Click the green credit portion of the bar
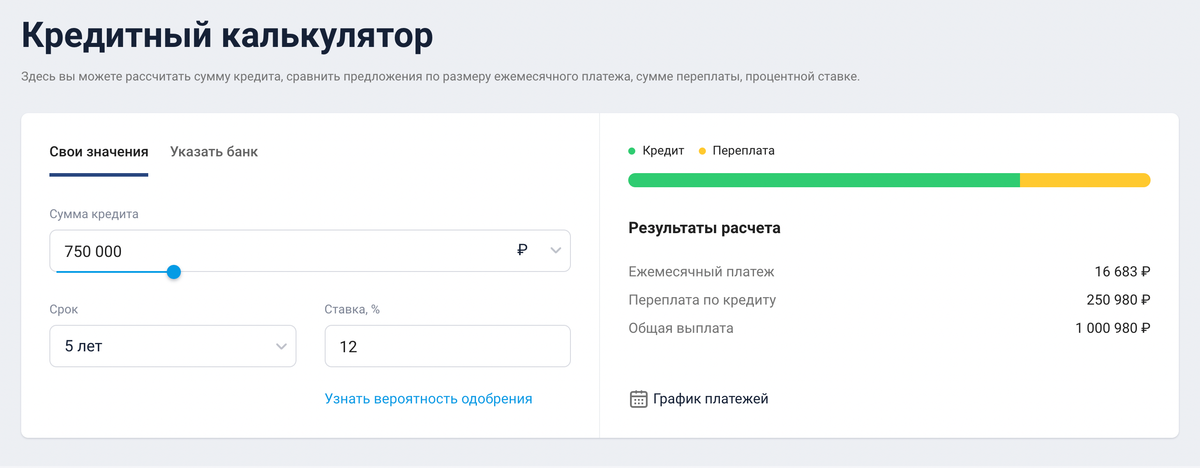The image size is (1200, 468). (824, 180)
